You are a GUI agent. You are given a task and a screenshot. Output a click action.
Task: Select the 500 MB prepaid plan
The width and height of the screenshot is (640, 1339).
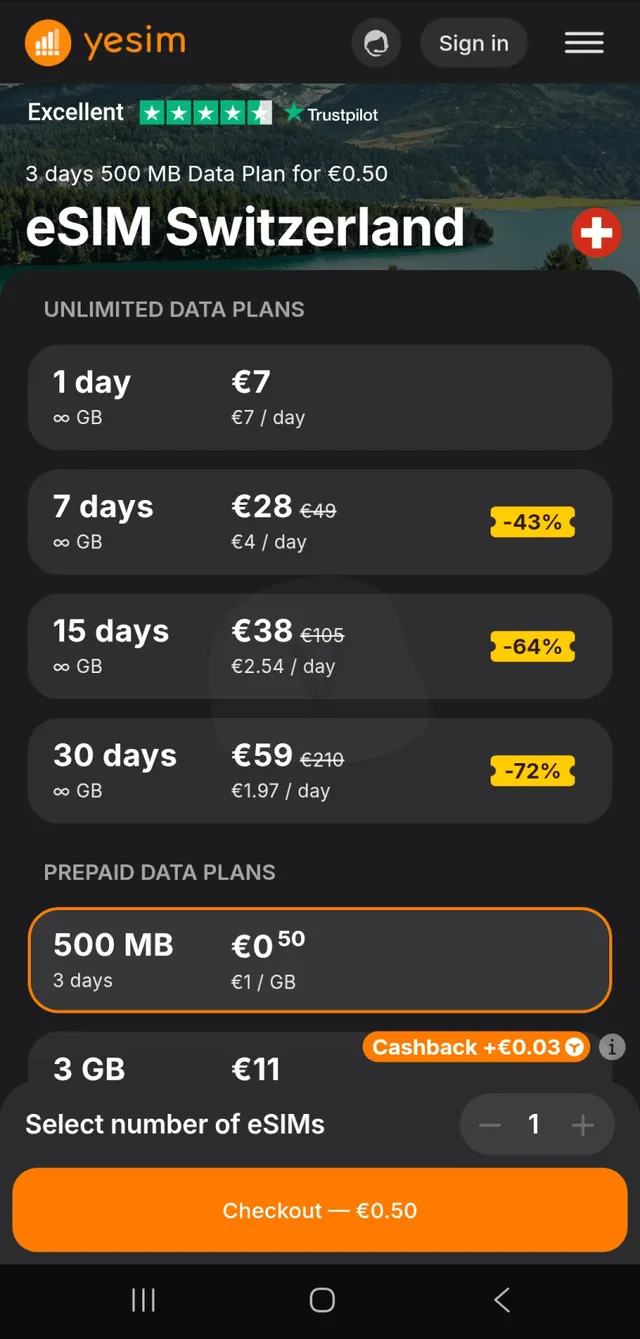pos(320,960)
